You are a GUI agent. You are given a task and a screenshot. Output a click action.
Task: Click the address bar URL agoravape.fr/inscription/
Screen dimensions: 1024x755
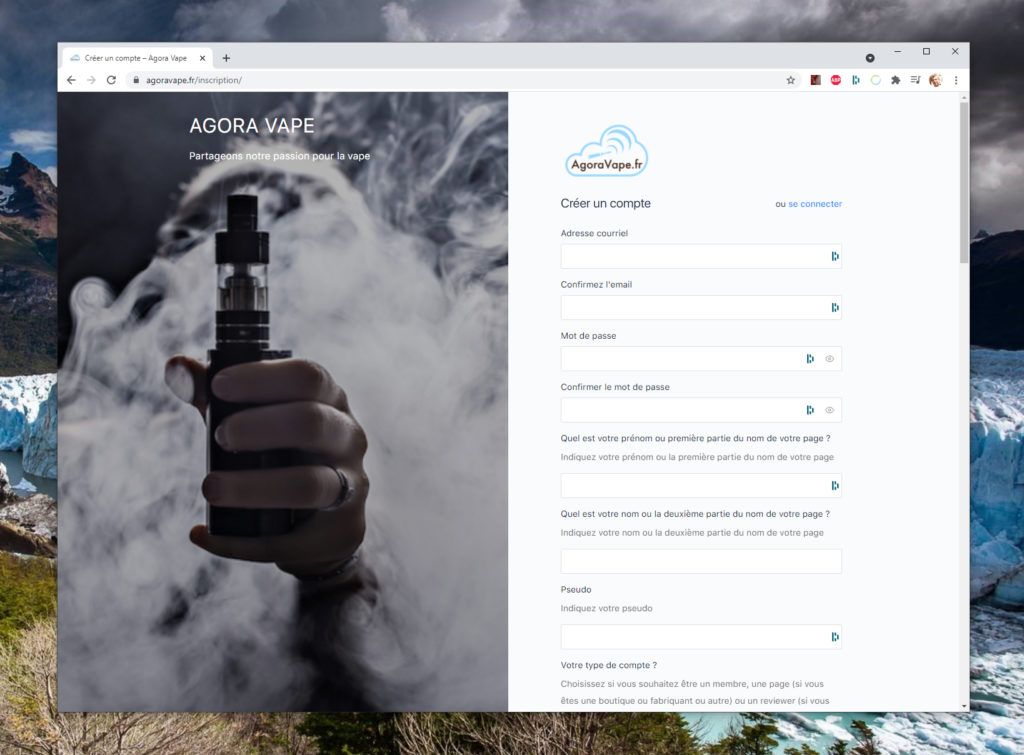pyautogui.click(x=193, y=80)
